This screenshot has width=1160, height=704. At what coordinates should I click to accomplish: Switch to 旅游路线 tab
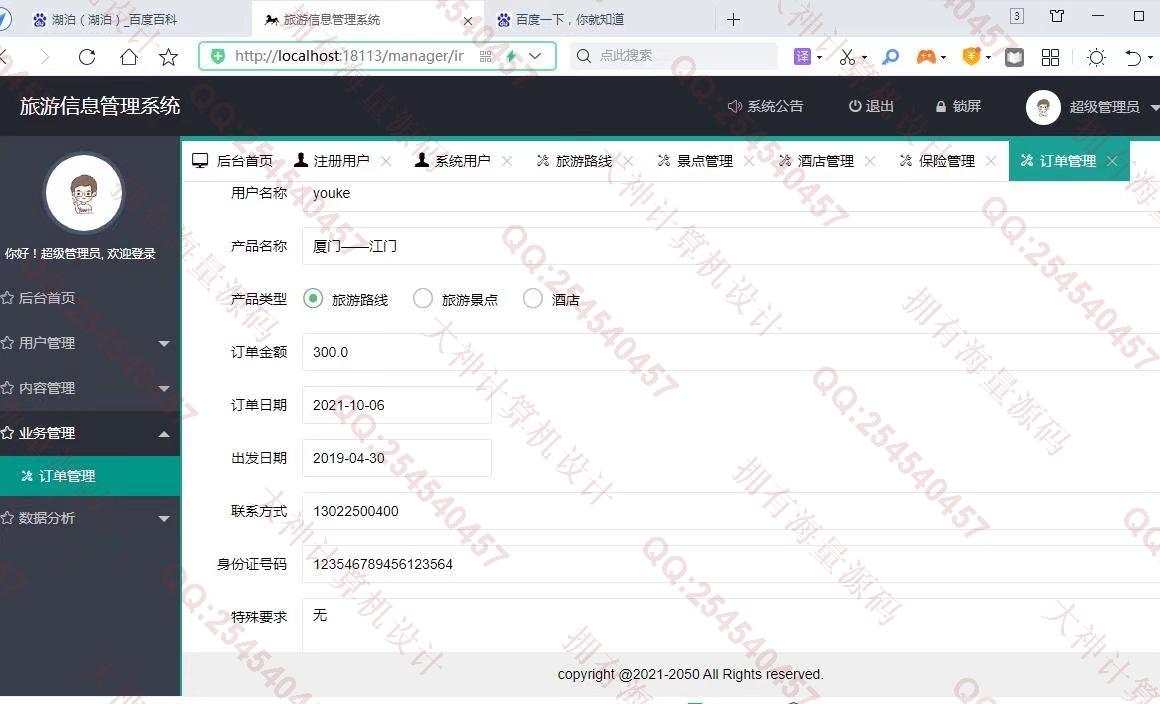click(x=574, y=161)
